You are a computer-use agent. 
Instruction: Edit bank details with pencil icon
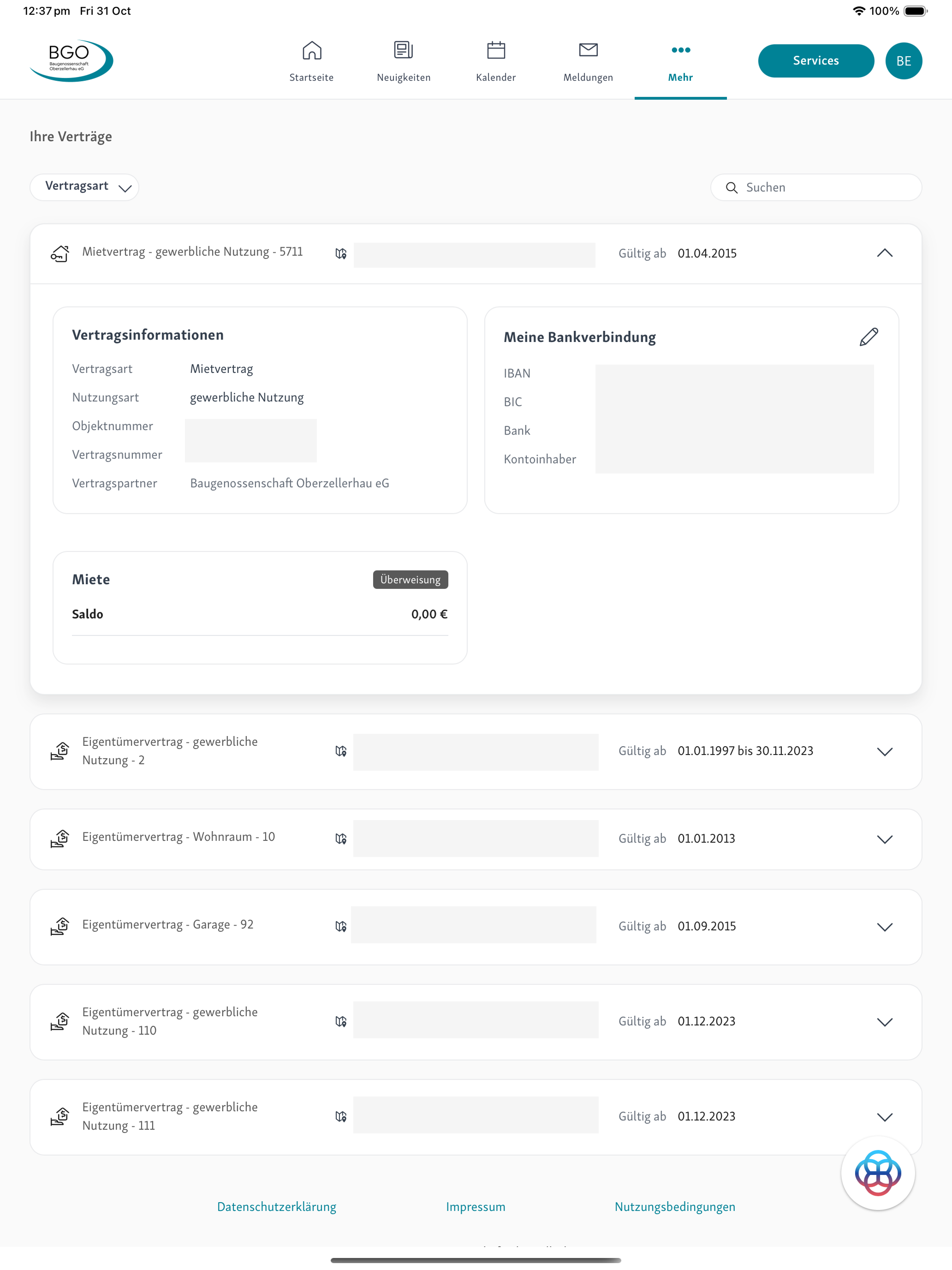click(x=868, y=337)
